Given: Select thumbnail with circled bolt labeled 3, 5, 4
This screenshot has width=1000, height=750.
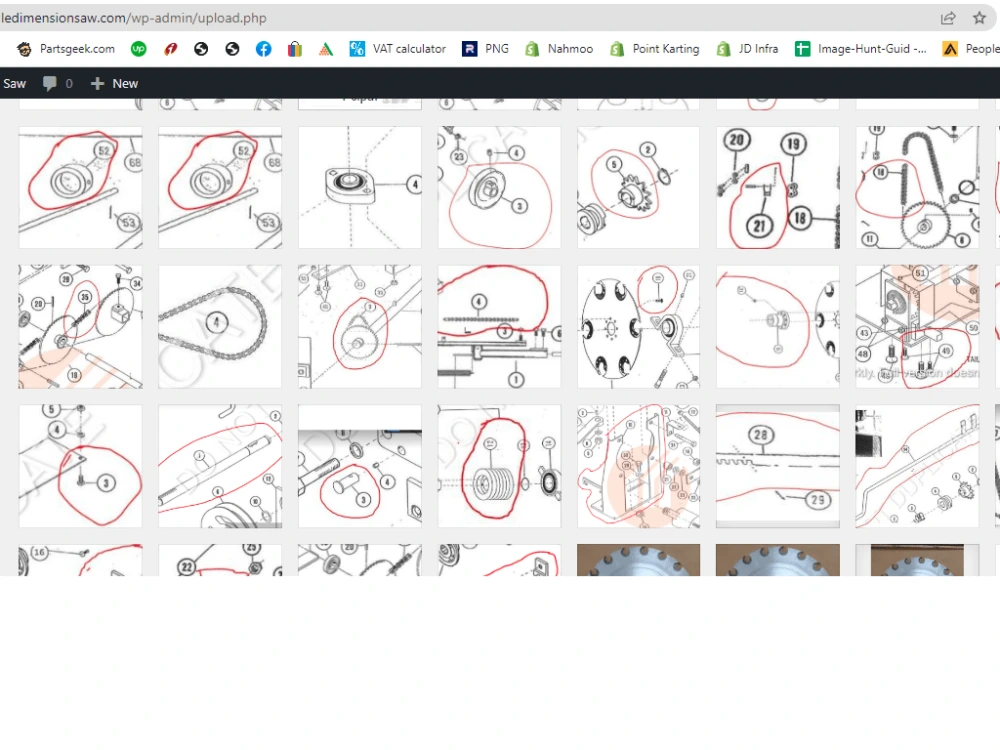Looking at the screenshot, I should 80,466.
